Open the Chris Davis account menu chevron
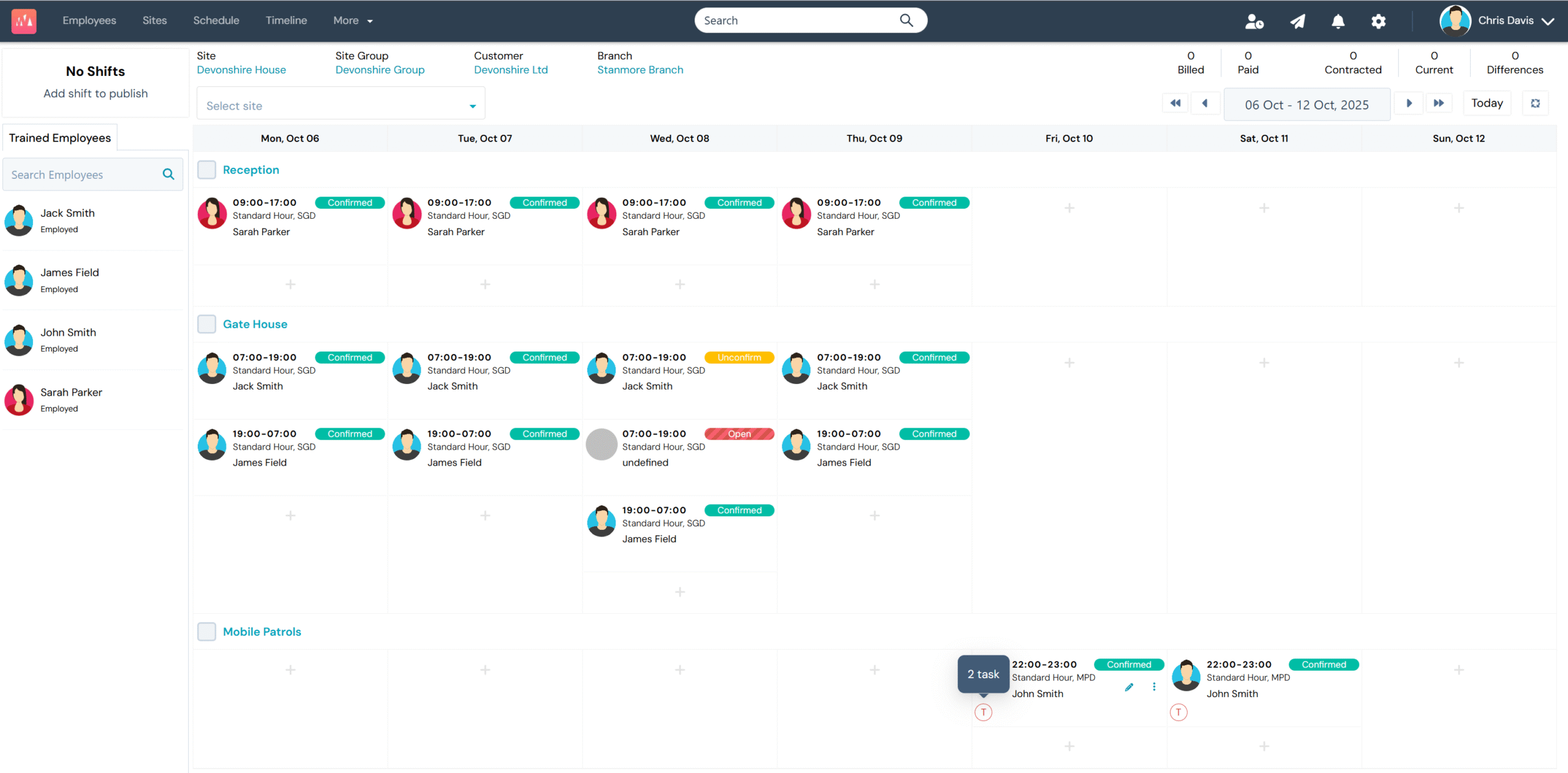This screenshot has height=773, width=1568. (x=1550, y=21)
